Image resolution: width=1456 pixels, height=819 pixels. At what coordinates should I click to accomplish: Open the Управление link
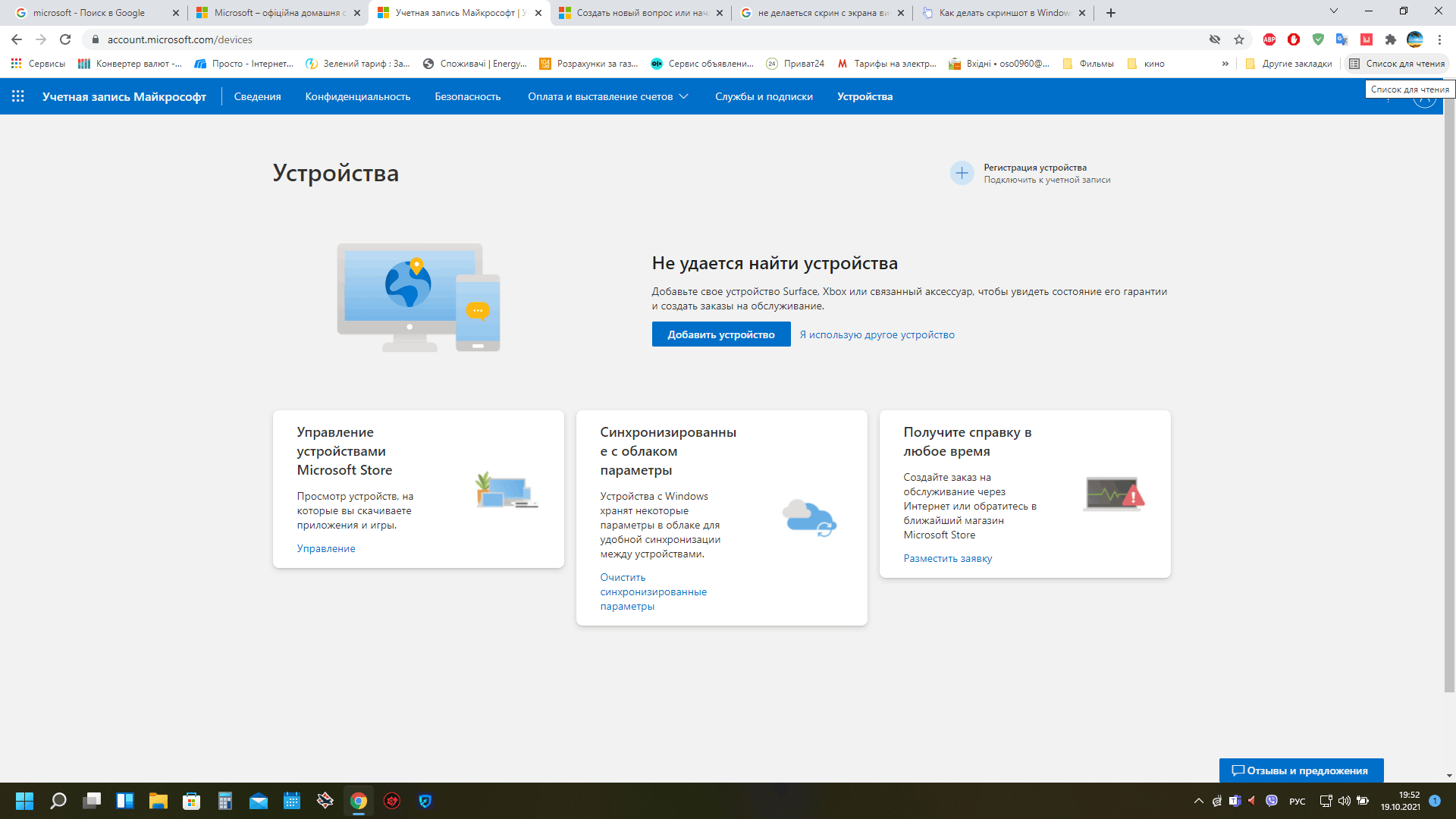click(x=326, y=548)
